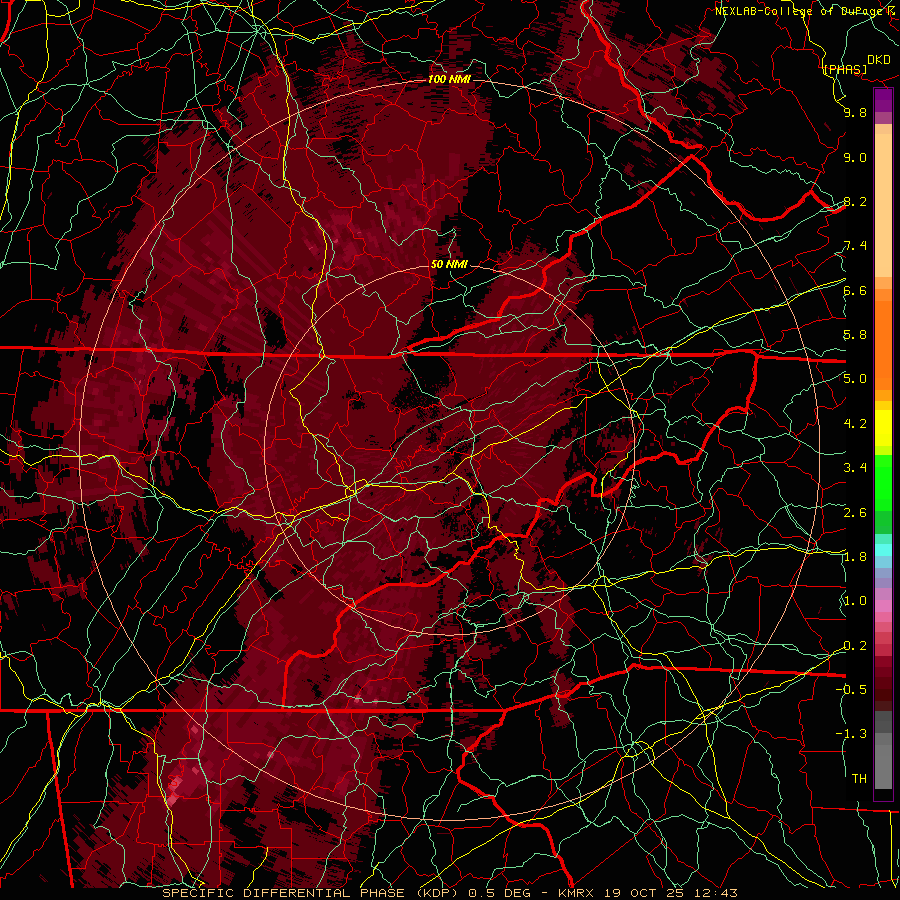
Task: Pick the pink segment of the color bar
Action: [x=883, y=606]
